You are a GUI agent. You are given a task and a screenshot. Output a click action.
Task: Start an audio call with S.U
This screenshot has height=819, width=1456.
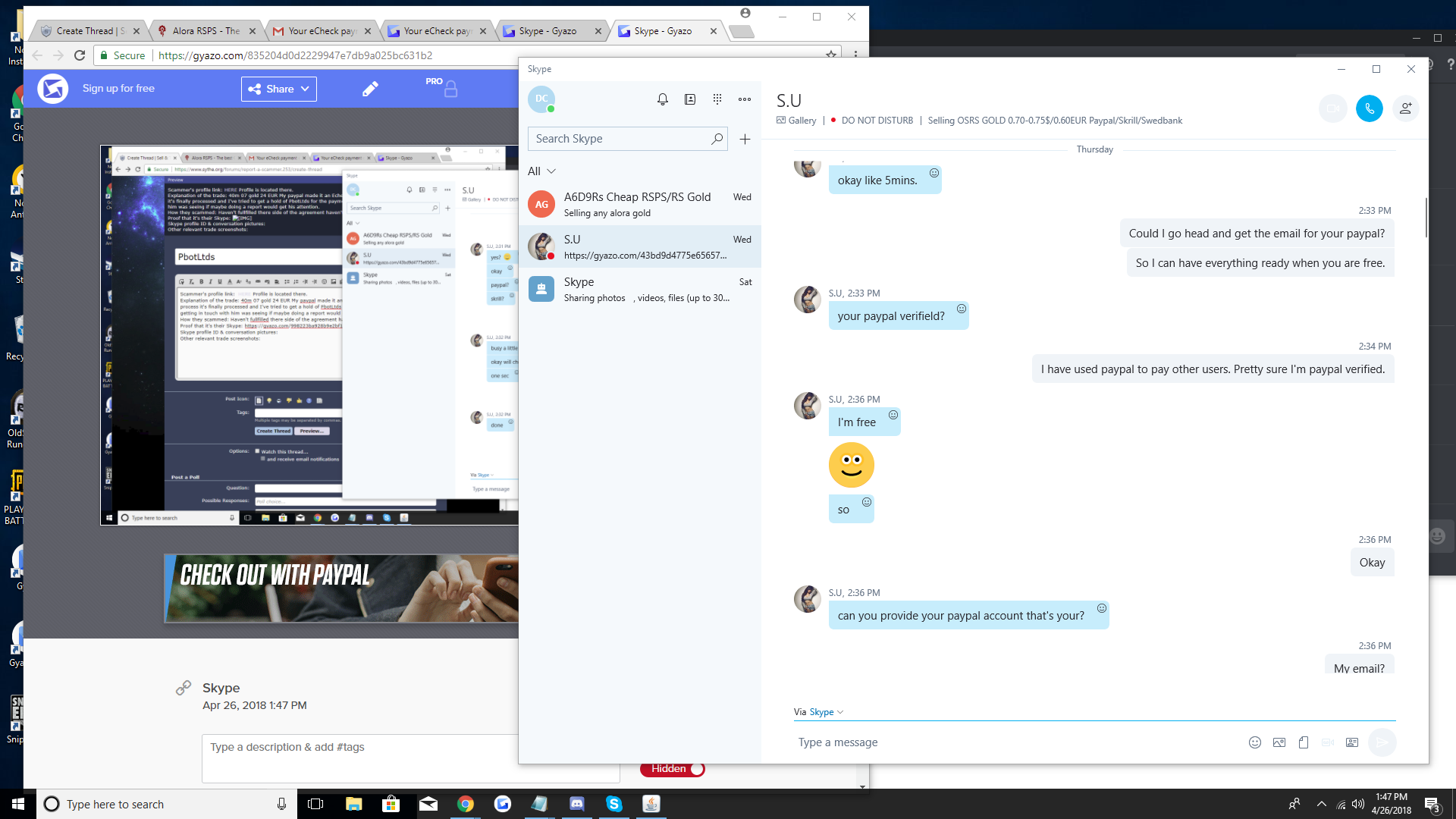click(1369, 108)
